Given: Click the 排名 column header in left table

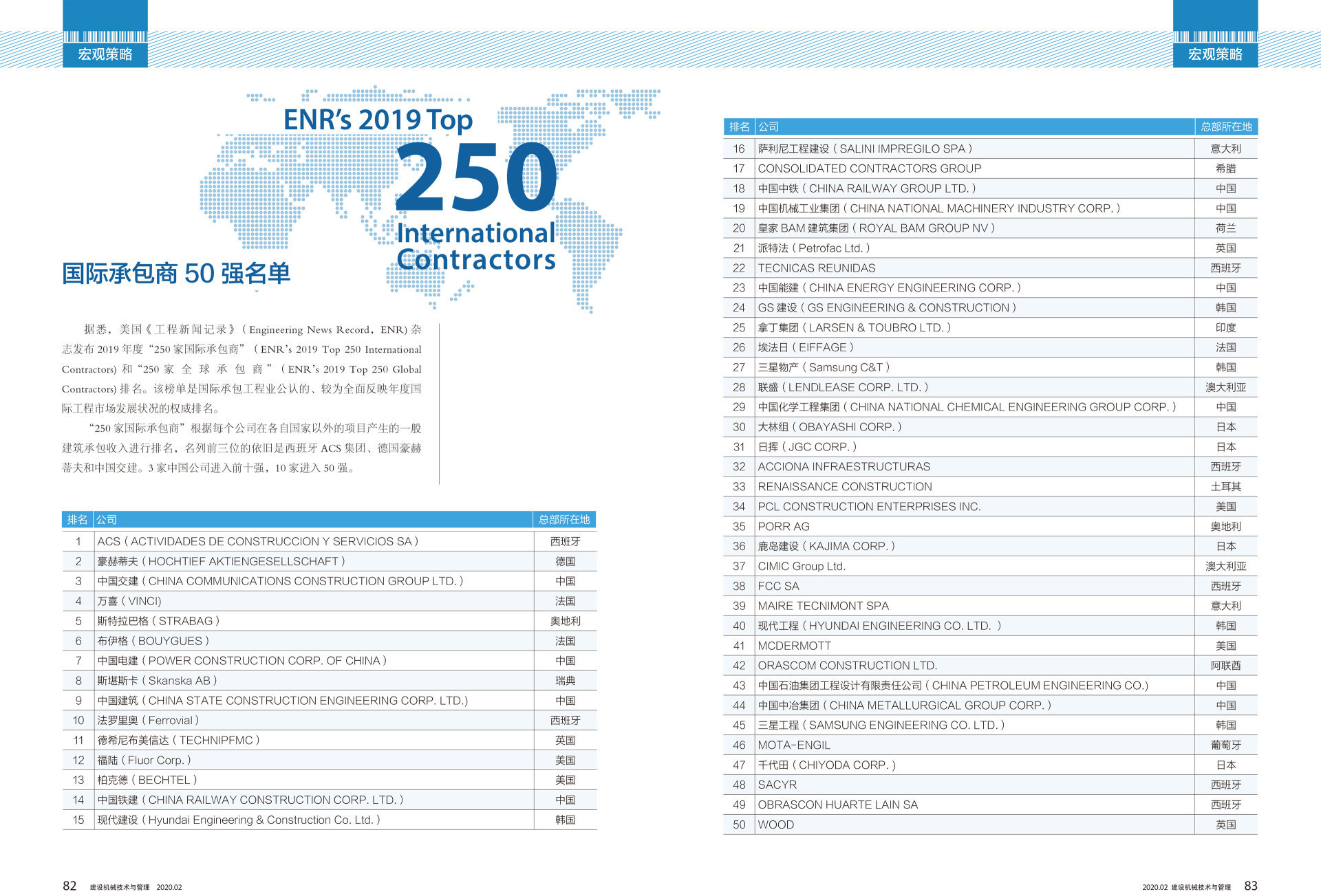Looking at the screenshot, I should pos(77,520).
